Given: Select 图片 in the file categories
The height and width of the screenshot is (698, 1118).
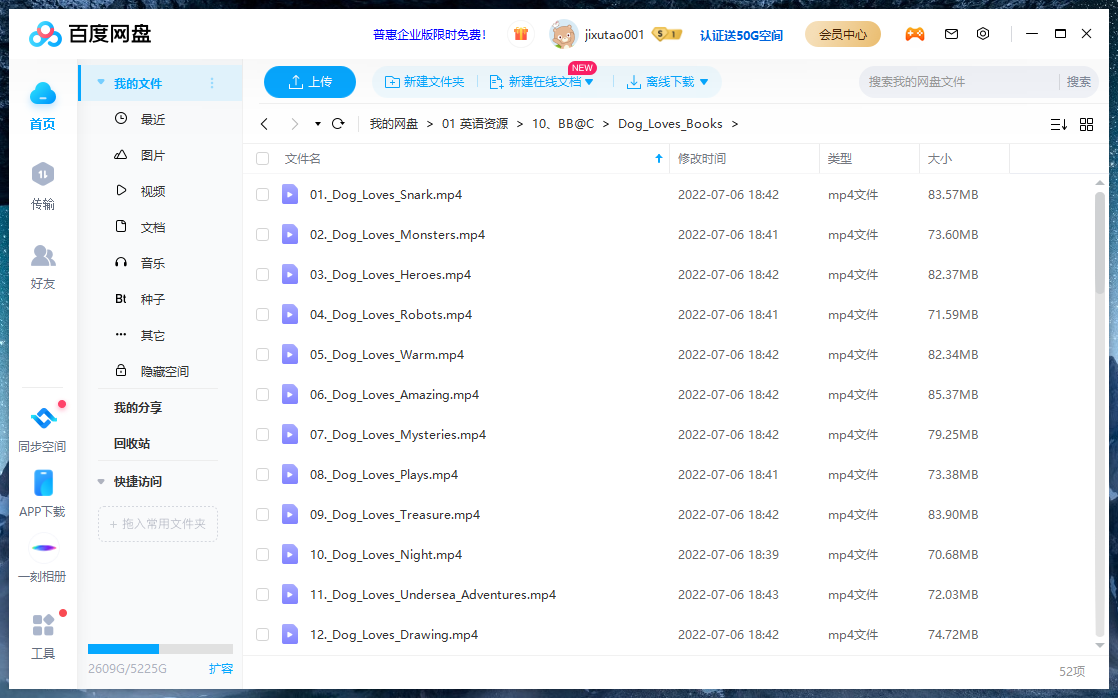Looking at the screenshot, I should click(152, 156).
